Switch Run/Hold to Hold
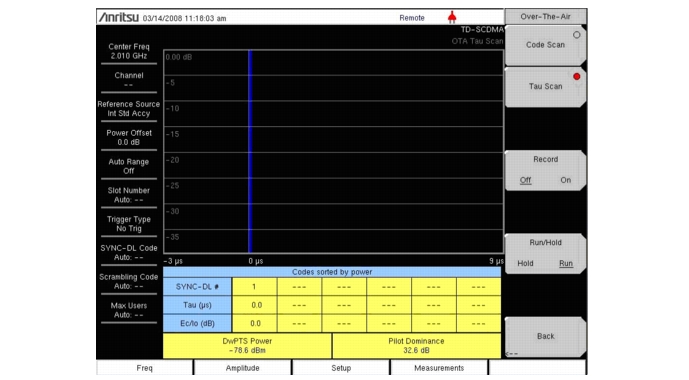This screenshot has width=689, height=380. click(x=525, y=264)
